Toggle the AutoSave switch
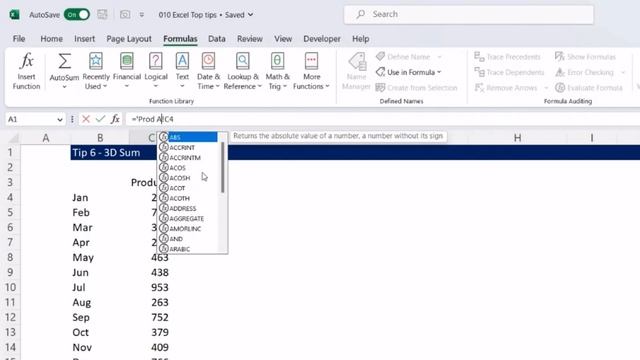Screen dimensions: 640x360 tap(77, 15)
